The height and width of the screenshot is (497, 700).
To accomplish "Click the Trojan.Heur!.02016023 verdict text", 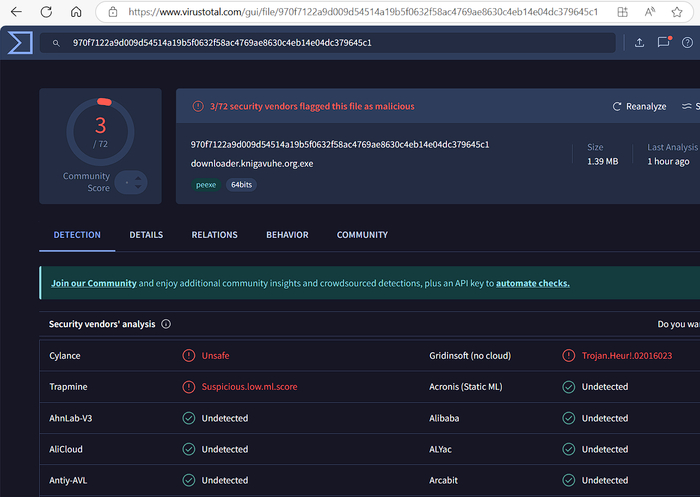I will click(627, 356).
